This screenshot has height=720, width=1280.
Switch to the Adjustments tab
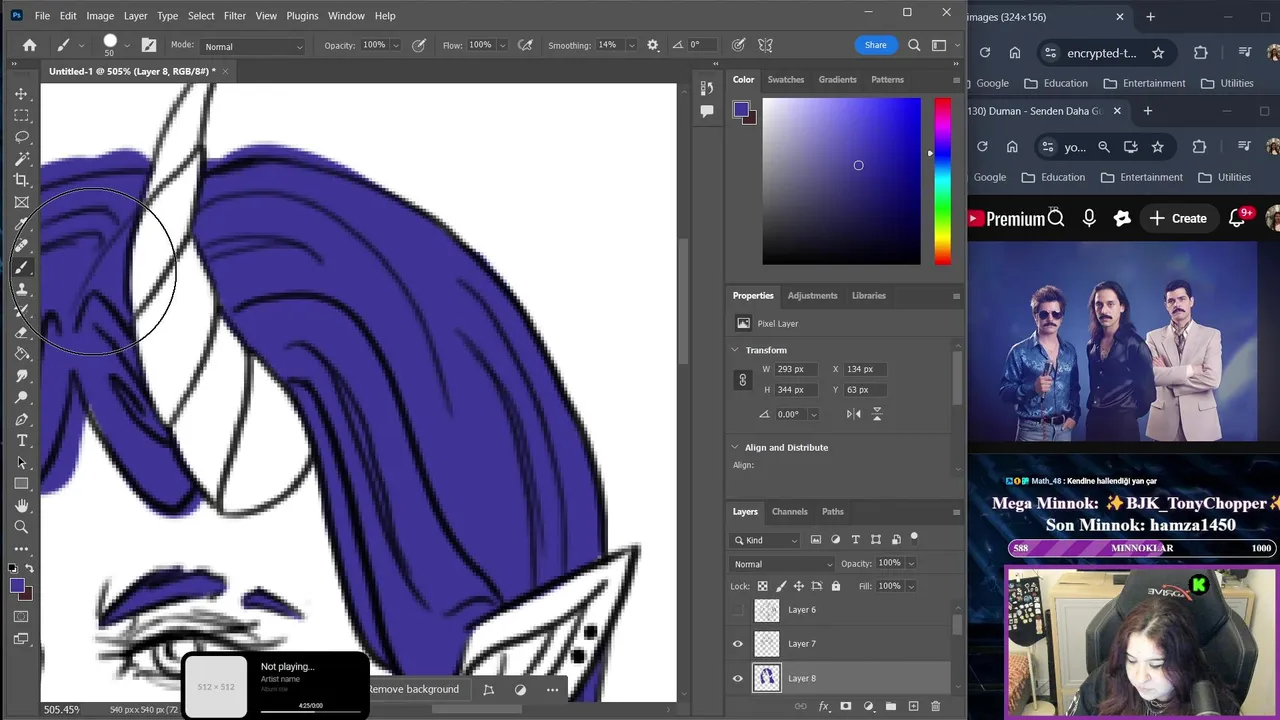[812, 295]
